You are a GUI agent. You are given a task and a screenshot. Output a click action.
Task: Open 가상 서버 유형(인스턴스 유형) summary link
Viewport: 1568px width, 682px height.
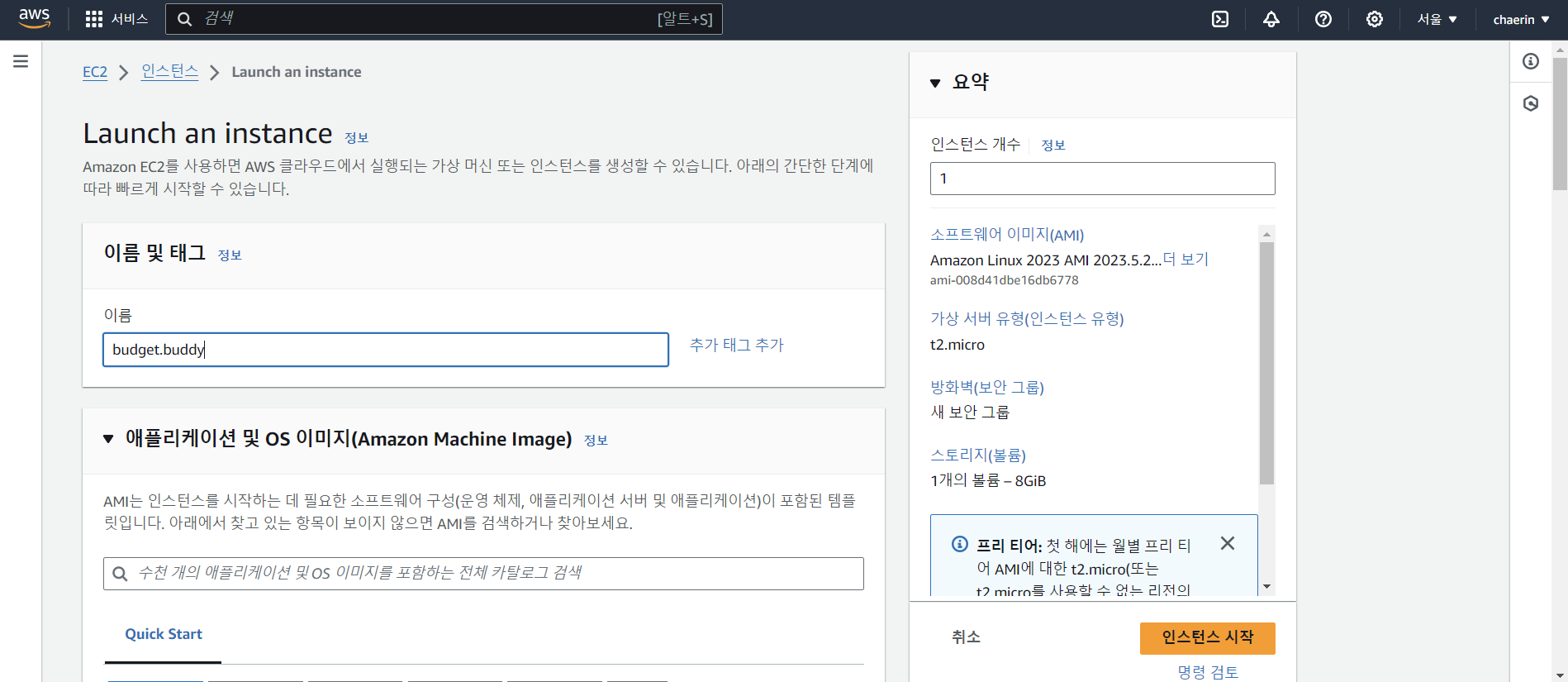tap(1027, 319)
